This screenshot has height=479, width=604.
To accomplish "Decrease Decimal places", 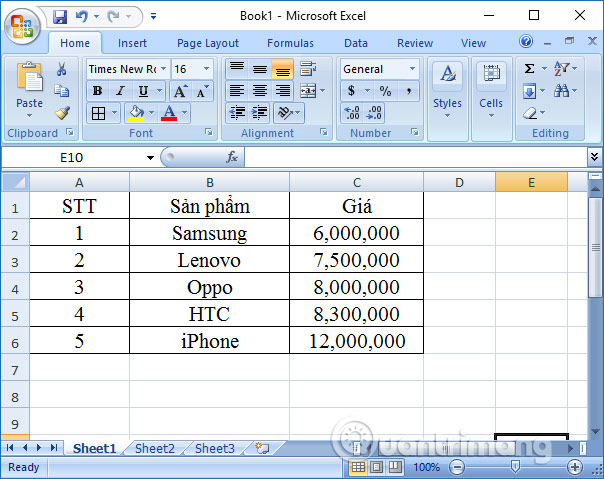I will (374, 113).
